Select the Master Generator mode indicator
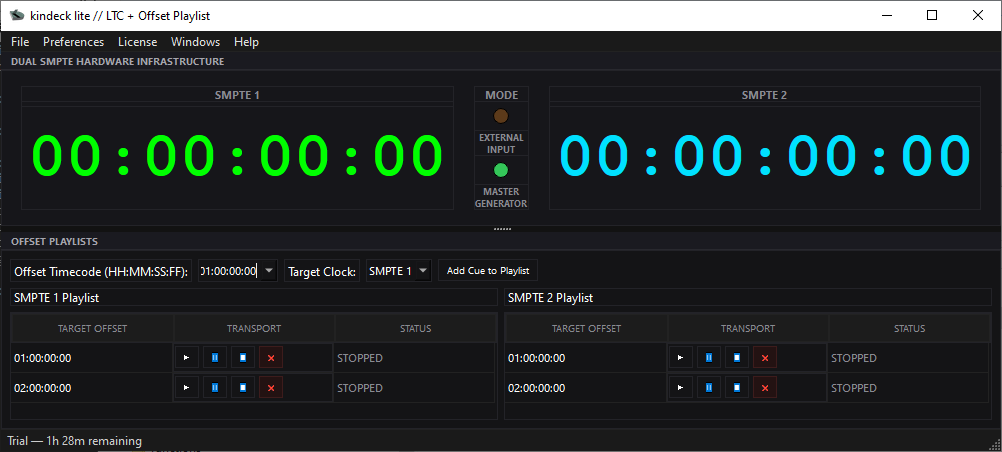This screenshot has height=452, width=1002. pos(501,170)
